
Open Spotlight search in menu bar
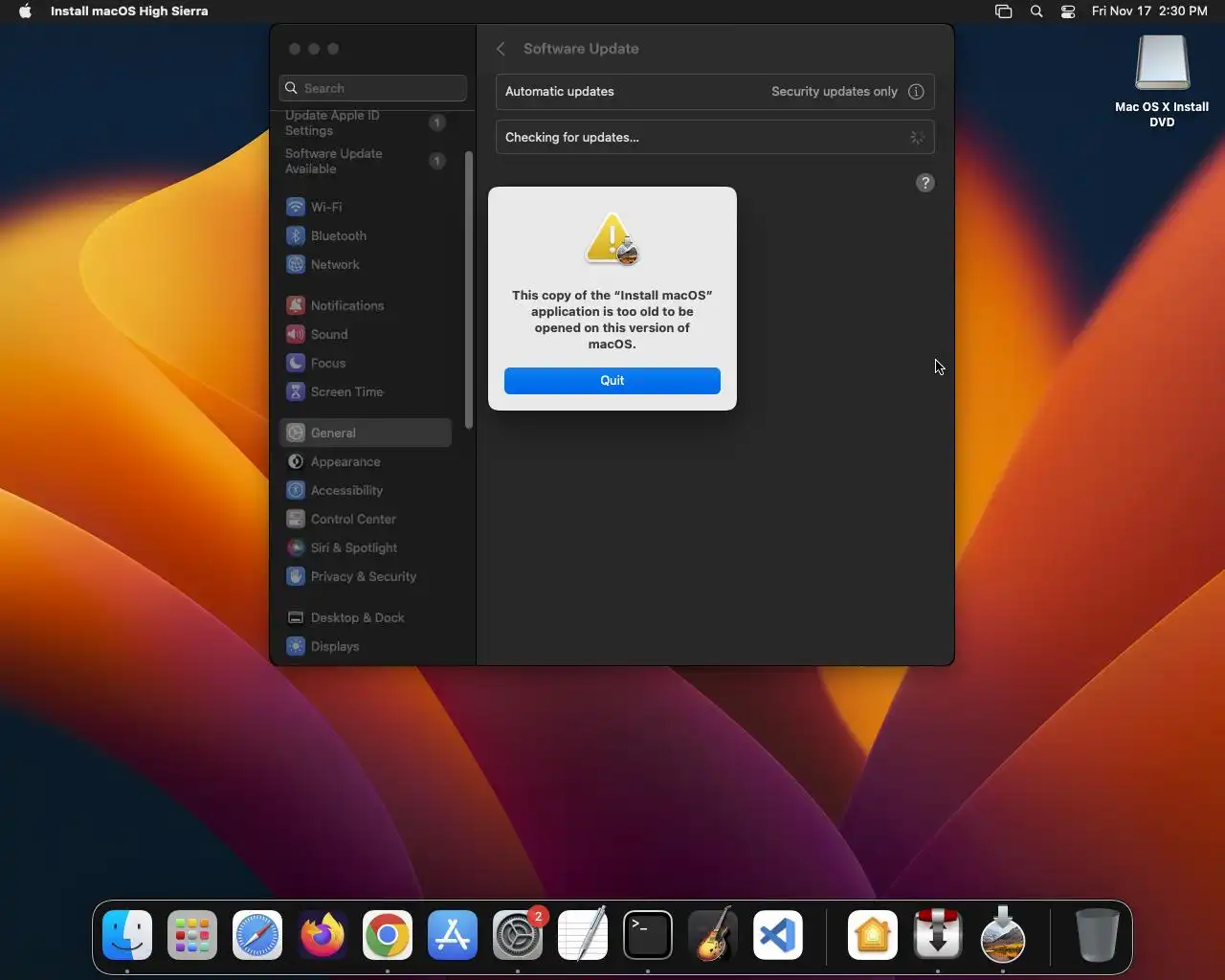click(x=1036, y=11)
